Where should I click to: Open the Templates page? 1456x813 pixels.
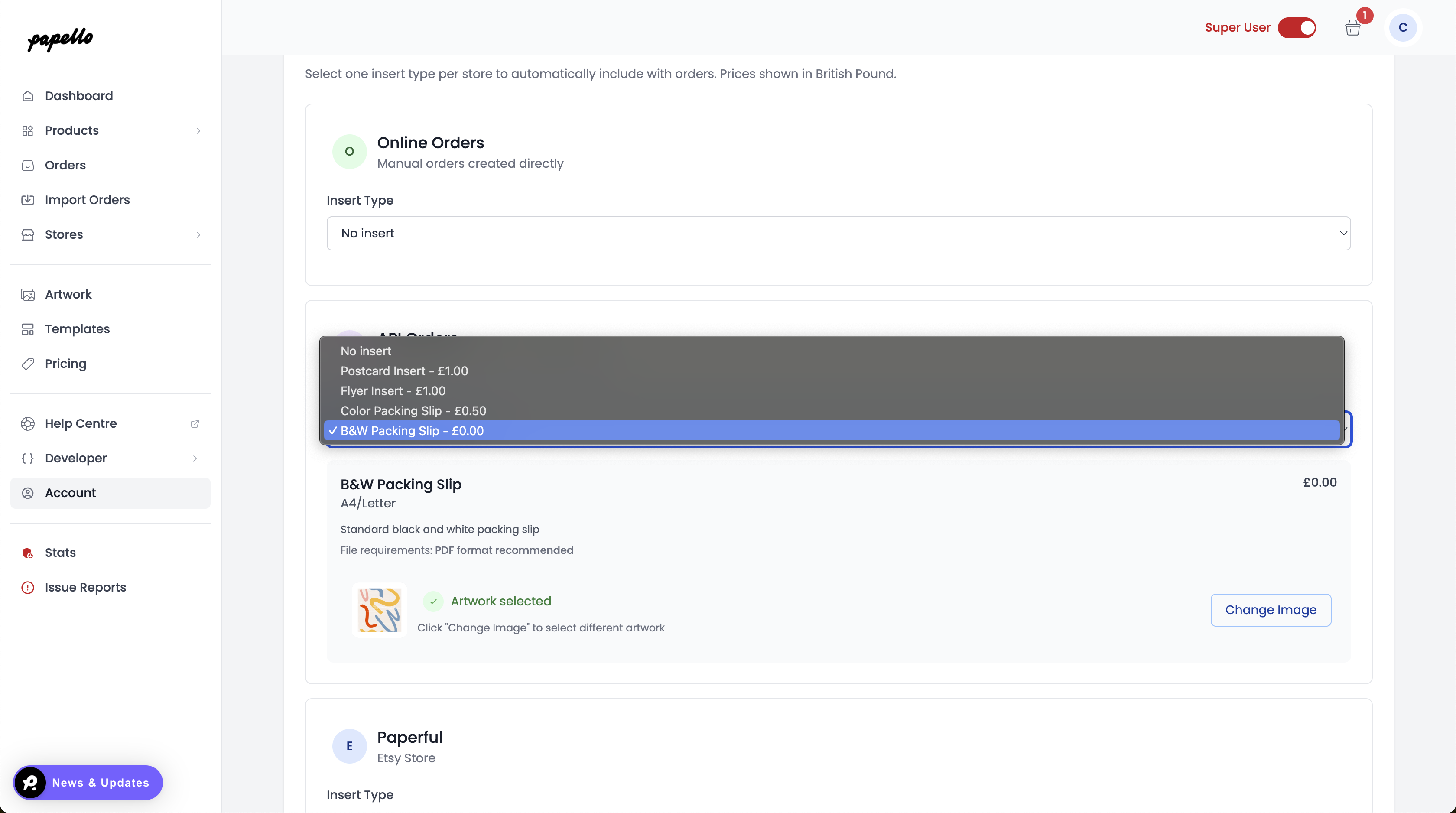[x=110, y=329]
